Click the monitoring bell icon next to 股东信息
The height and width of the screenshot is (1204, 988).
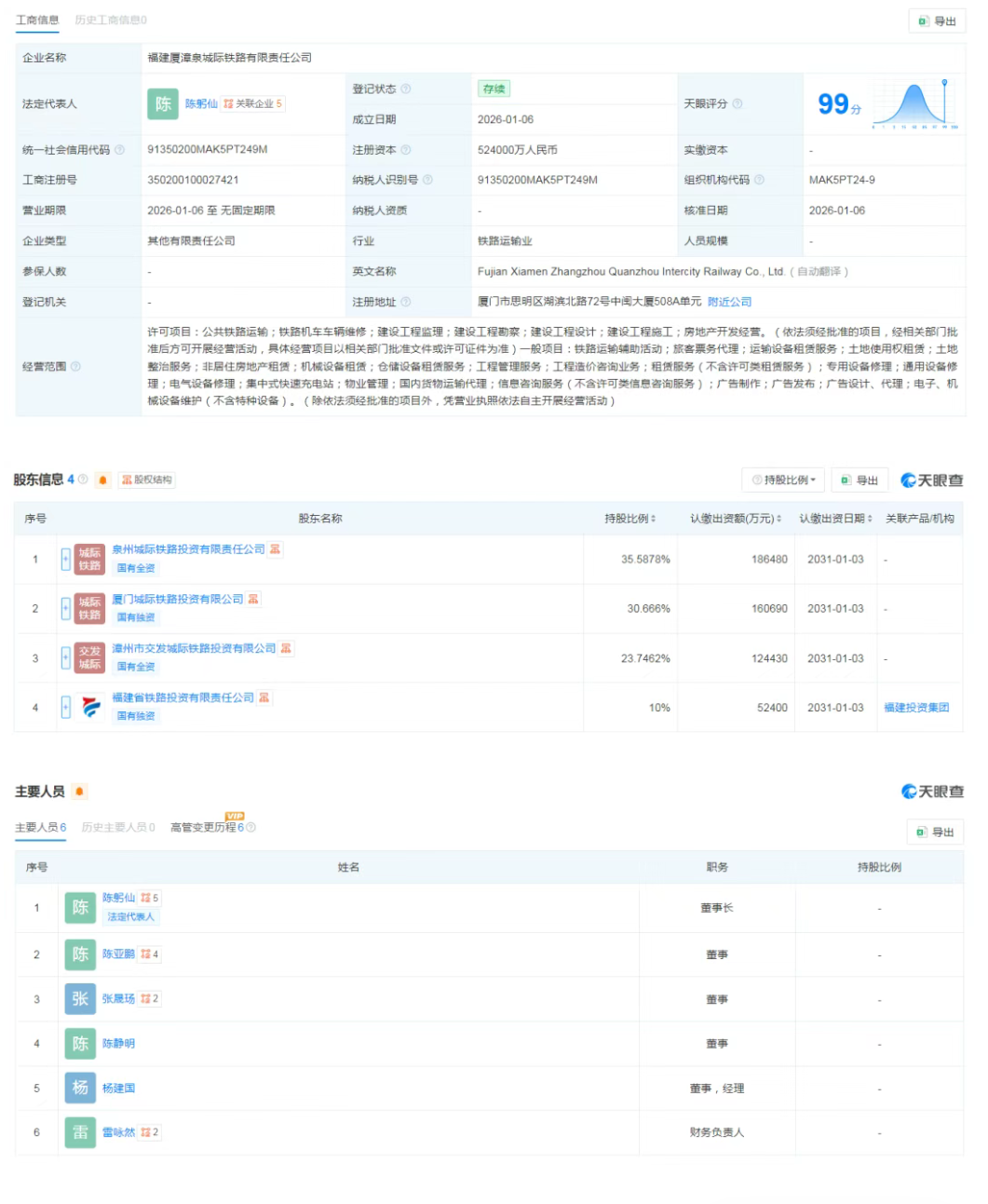click(102, 480)
